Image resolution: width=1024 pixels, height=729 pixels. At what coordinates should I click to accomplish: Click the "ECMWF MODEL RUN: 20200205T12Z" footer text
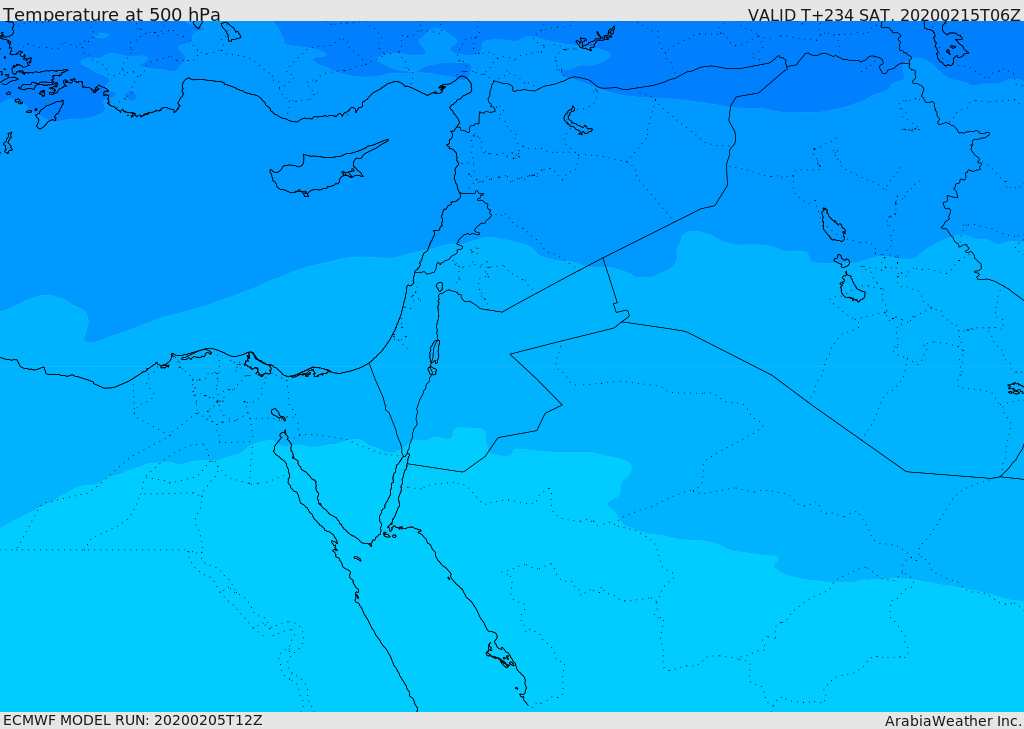click(x=133, y=720)
